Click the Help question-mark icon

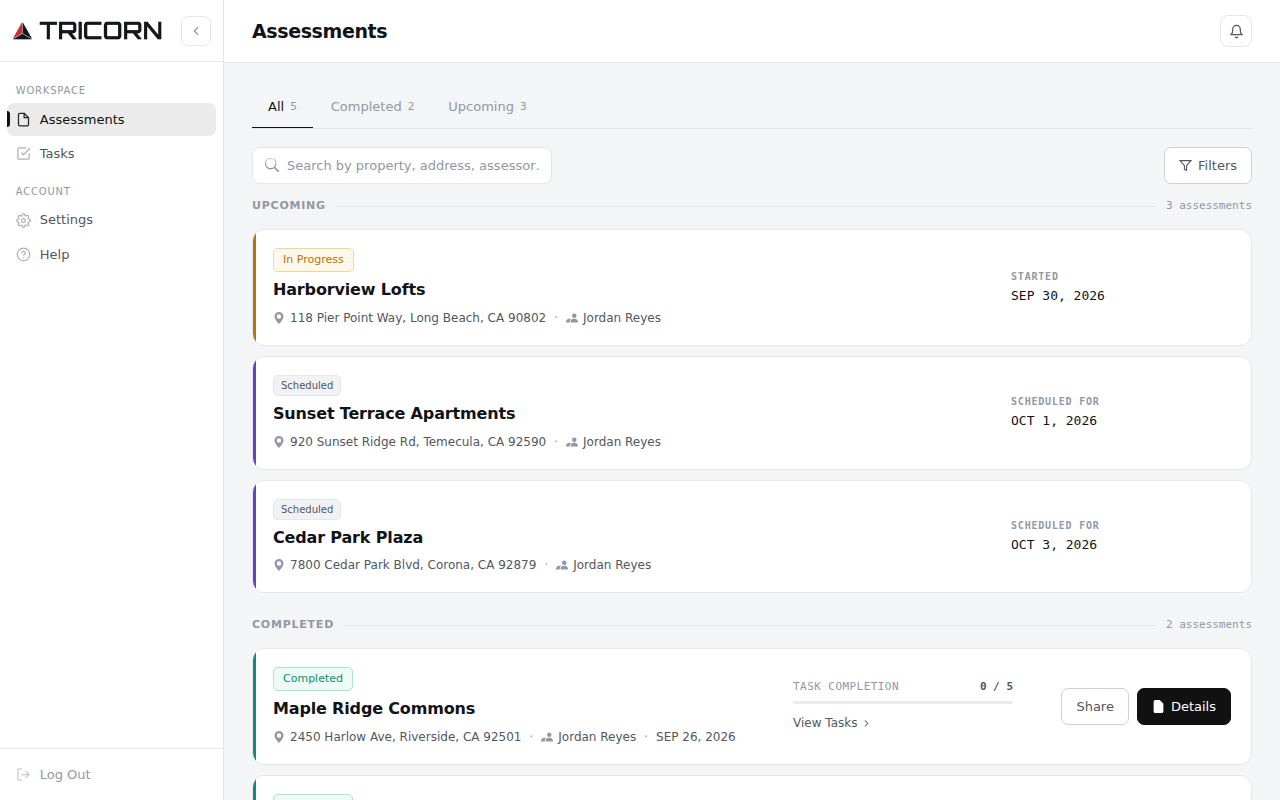tap(24, 255)
